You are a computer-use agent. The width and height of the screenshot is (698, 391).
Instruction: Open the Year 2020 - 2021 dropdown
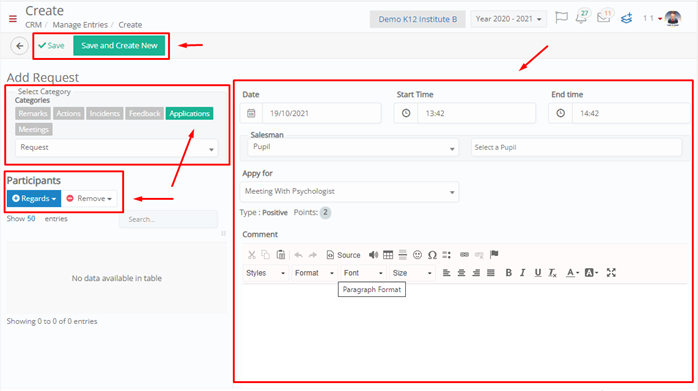pos(508,19)
